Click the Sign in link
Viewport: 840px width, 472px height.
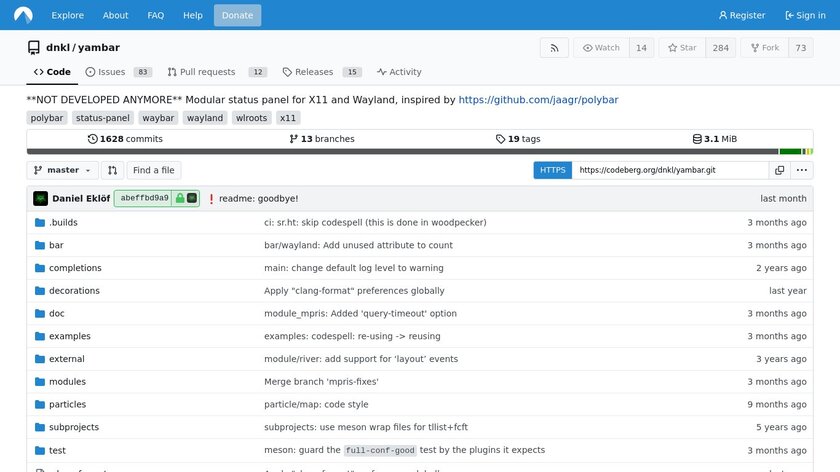point(805,15)
